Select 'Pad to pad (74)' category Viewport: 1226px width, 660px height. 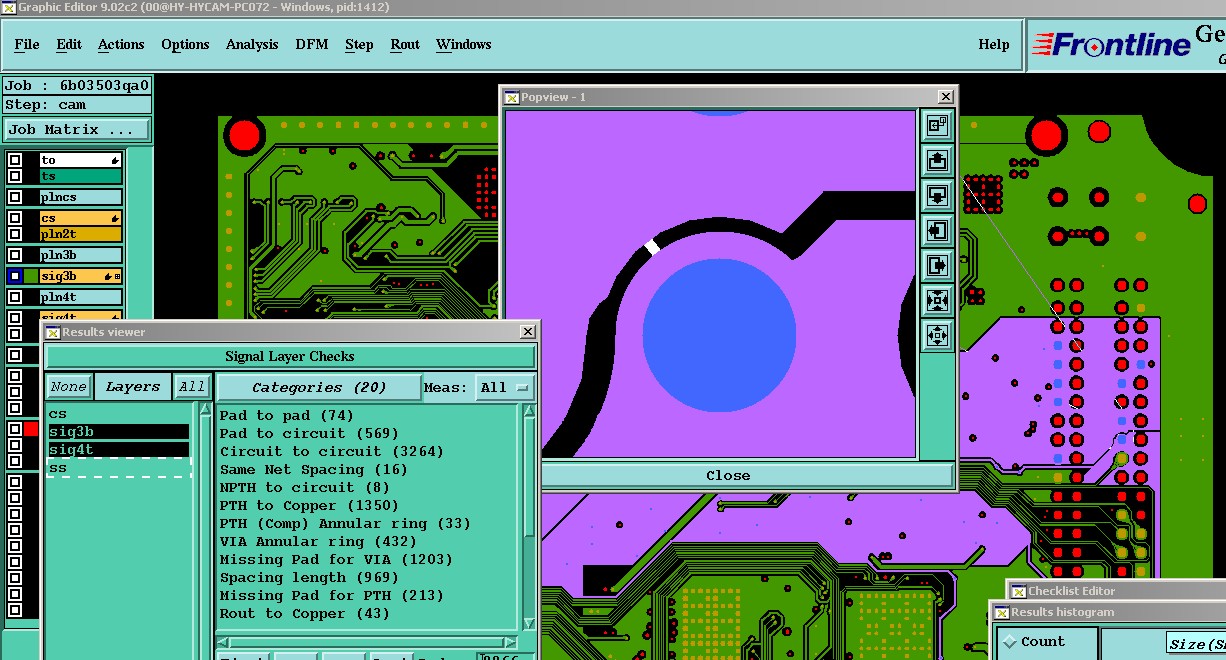pyautogui.click(x=287, y=416)
